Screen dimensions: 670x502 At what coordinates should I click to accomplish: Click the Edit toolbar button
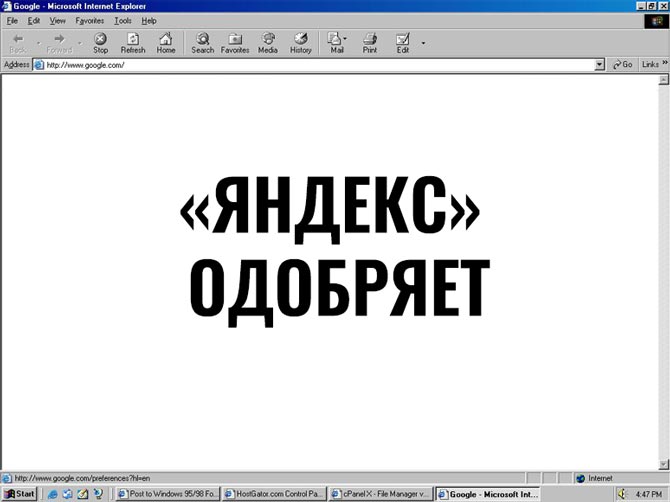point(403,42)
